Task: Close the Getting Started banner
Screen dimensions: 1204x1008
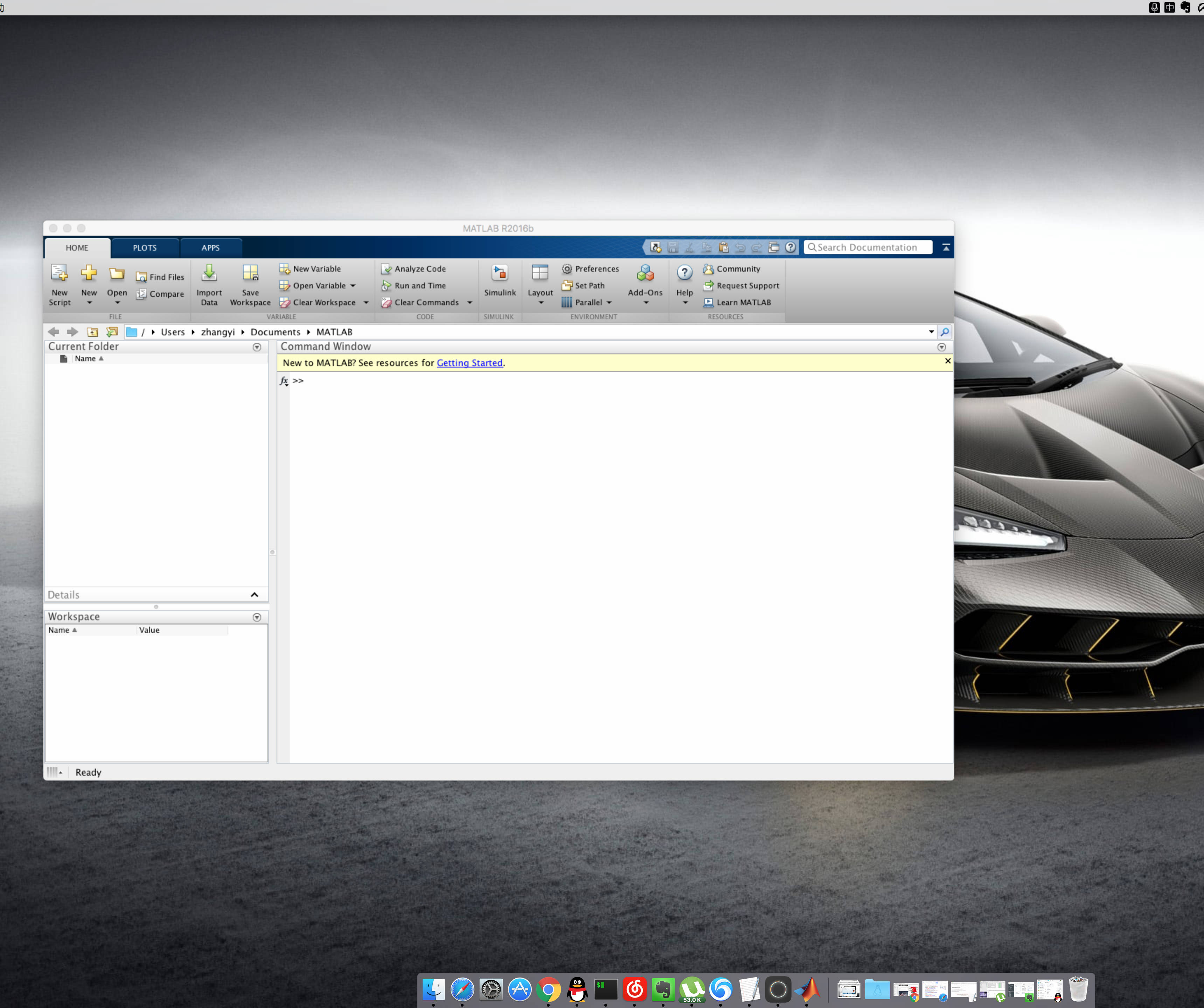Action: pyautogui.click(x=948, y=361)
